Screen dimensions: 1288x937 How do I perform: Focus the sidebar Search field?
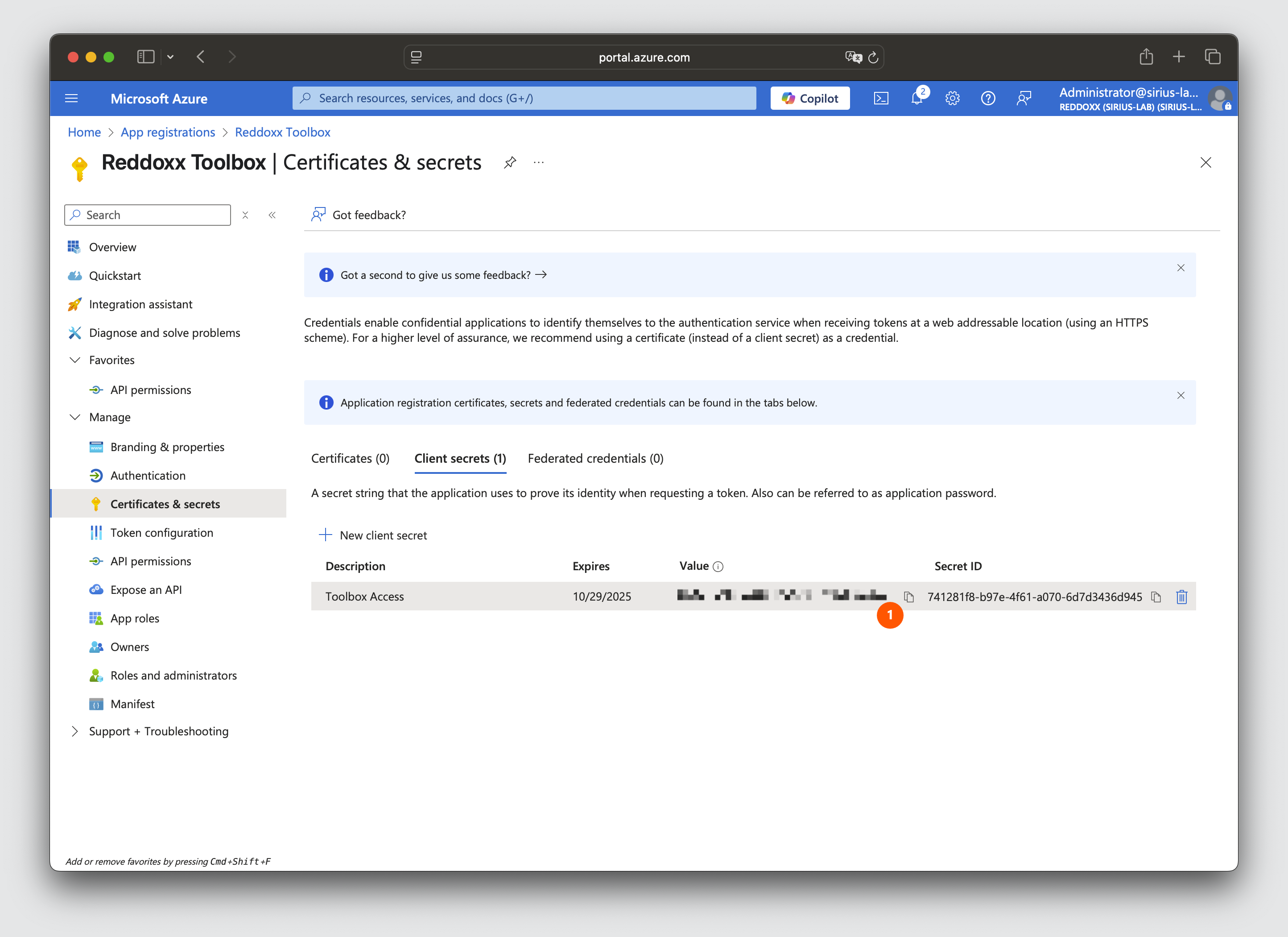tap(148, 215)
